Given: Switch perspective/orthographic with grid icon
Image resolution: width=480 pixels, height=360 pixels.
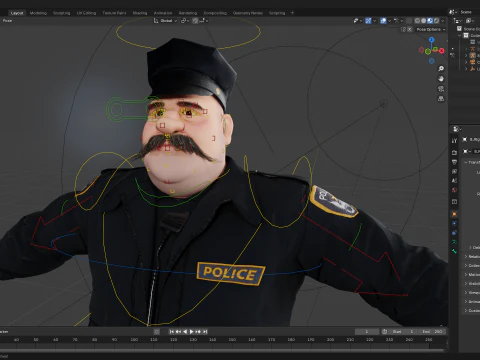Looking at the screenshot, I should pyautogui.click(x=441, y=99).
